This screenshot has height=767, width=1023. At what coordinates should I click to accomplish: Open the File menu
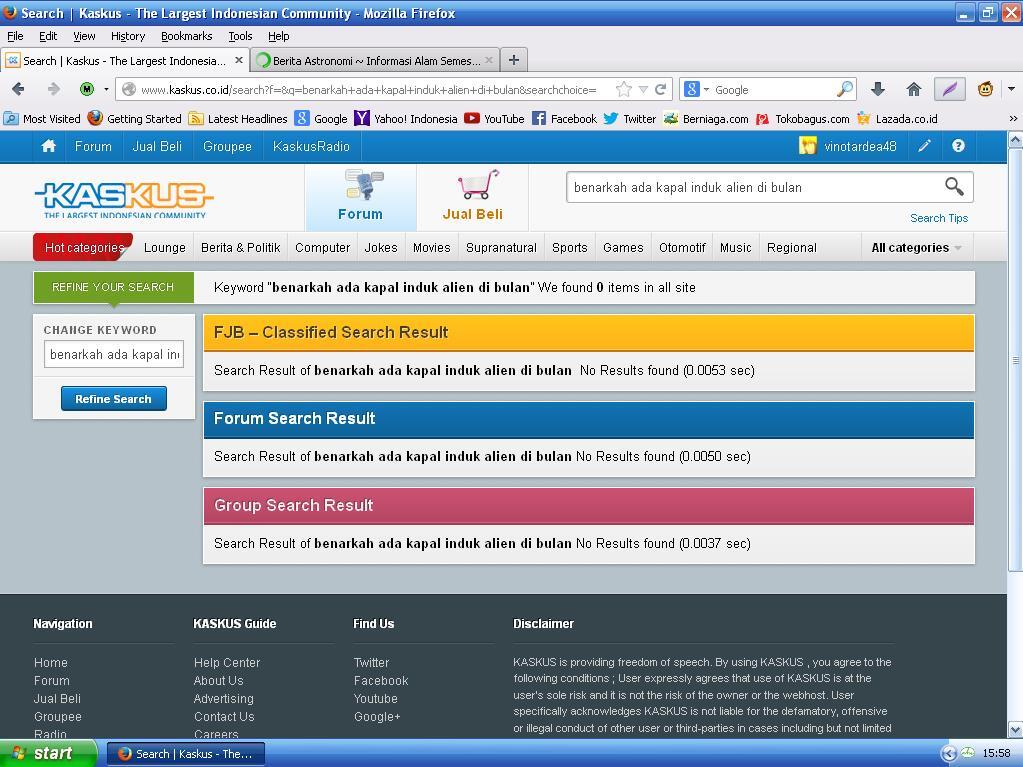[x=15, y=36]
